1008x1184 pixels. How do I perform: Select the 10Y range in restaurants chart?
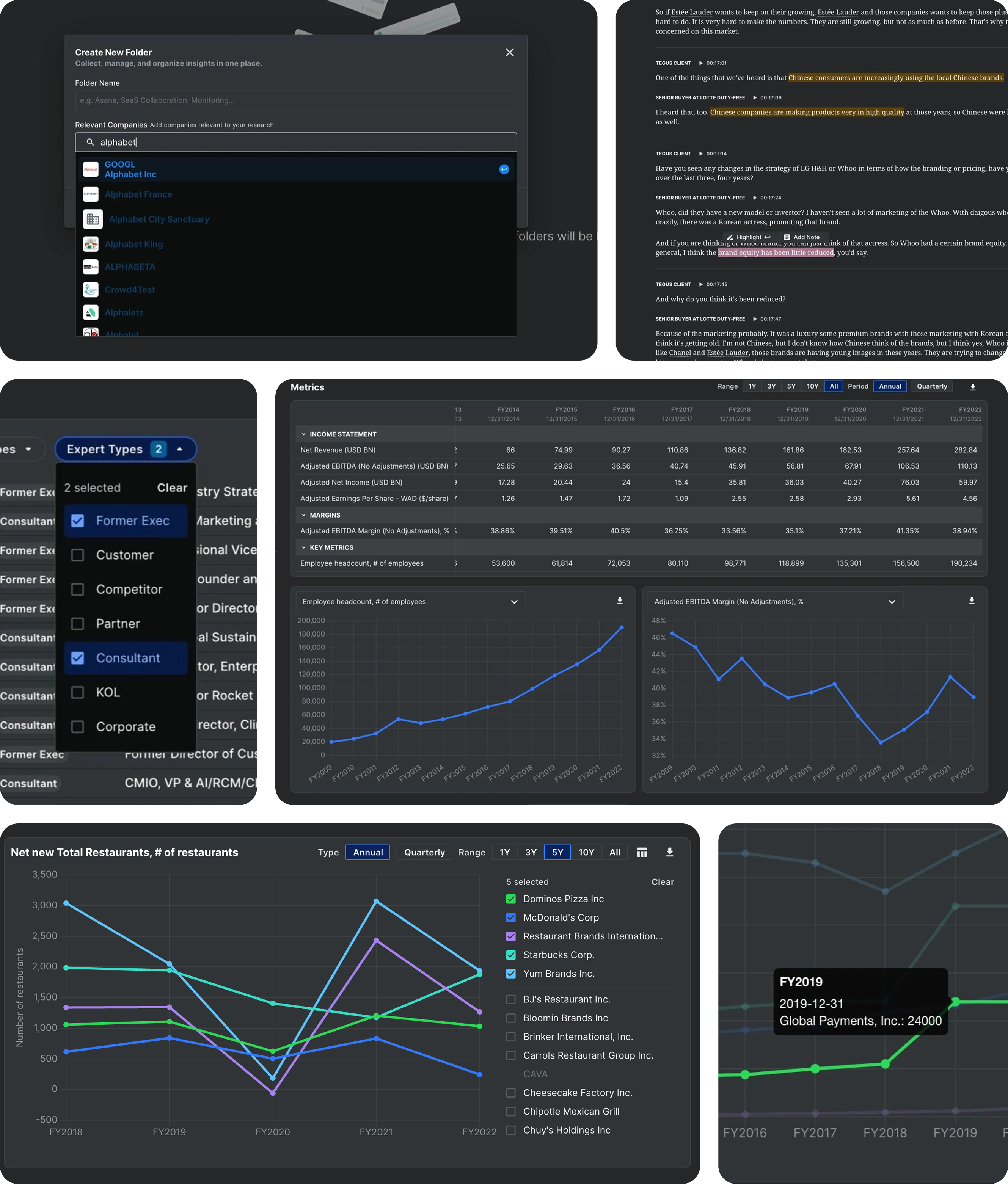pos(586,852)
